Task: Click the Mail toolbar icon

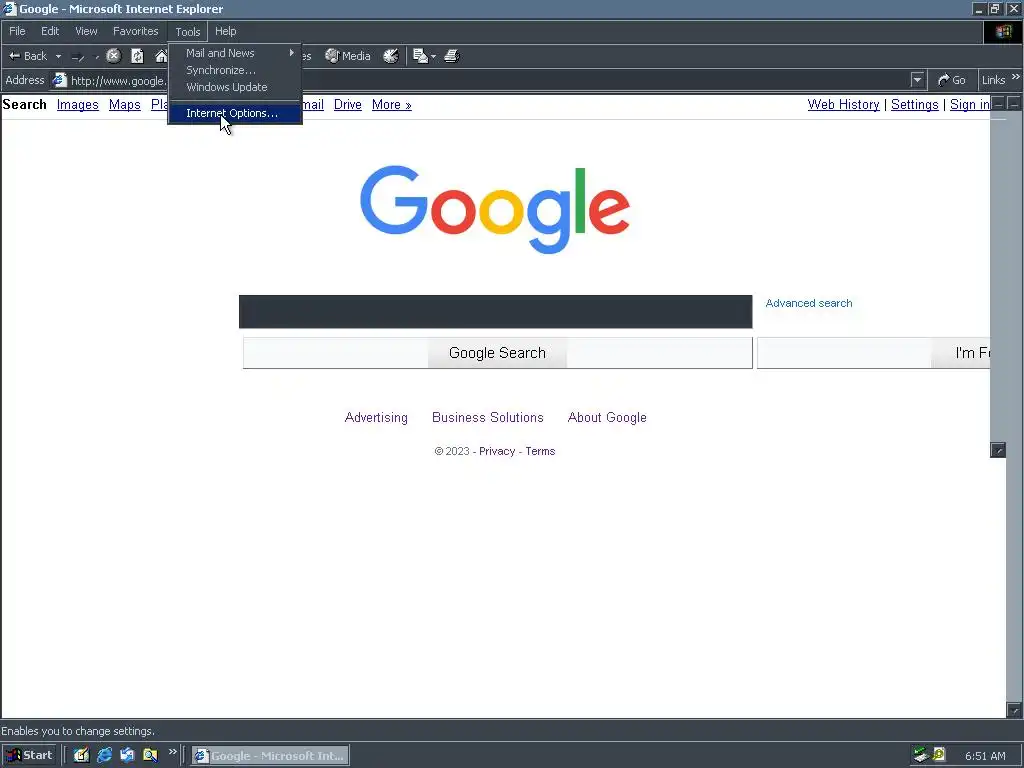Action: [420, 56]
